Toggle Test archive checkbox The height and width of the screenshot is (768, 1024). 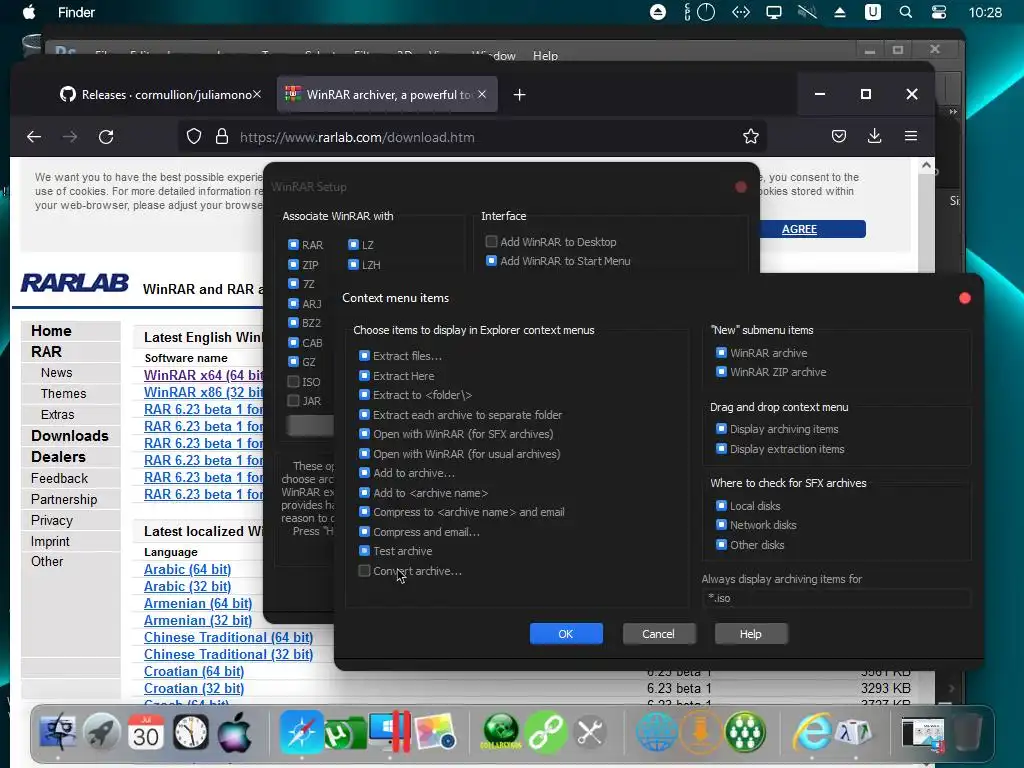point(364,551)
